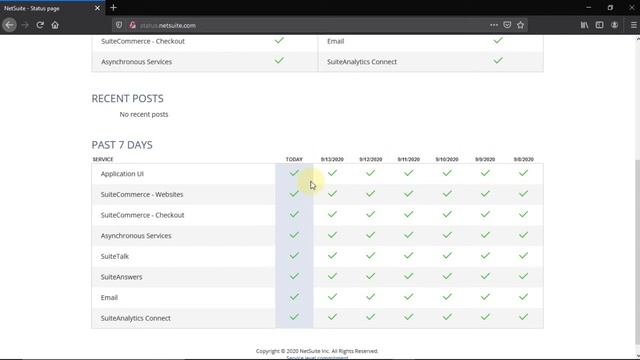Restore down the browser window
This screenshot has width=640, height=360.
click(x=610, y=8)
